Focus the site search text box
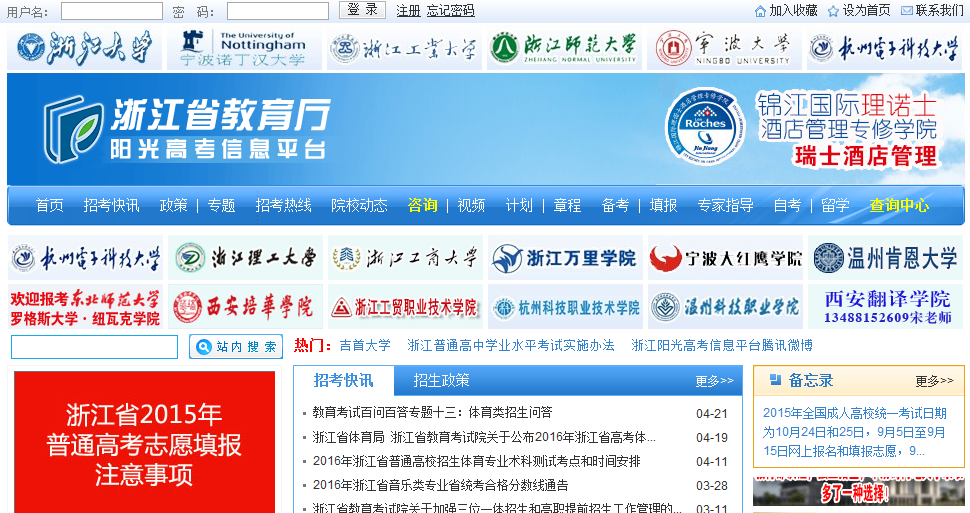Image resolution: width=970 pixels, height=513 pixels. (95, 347)
